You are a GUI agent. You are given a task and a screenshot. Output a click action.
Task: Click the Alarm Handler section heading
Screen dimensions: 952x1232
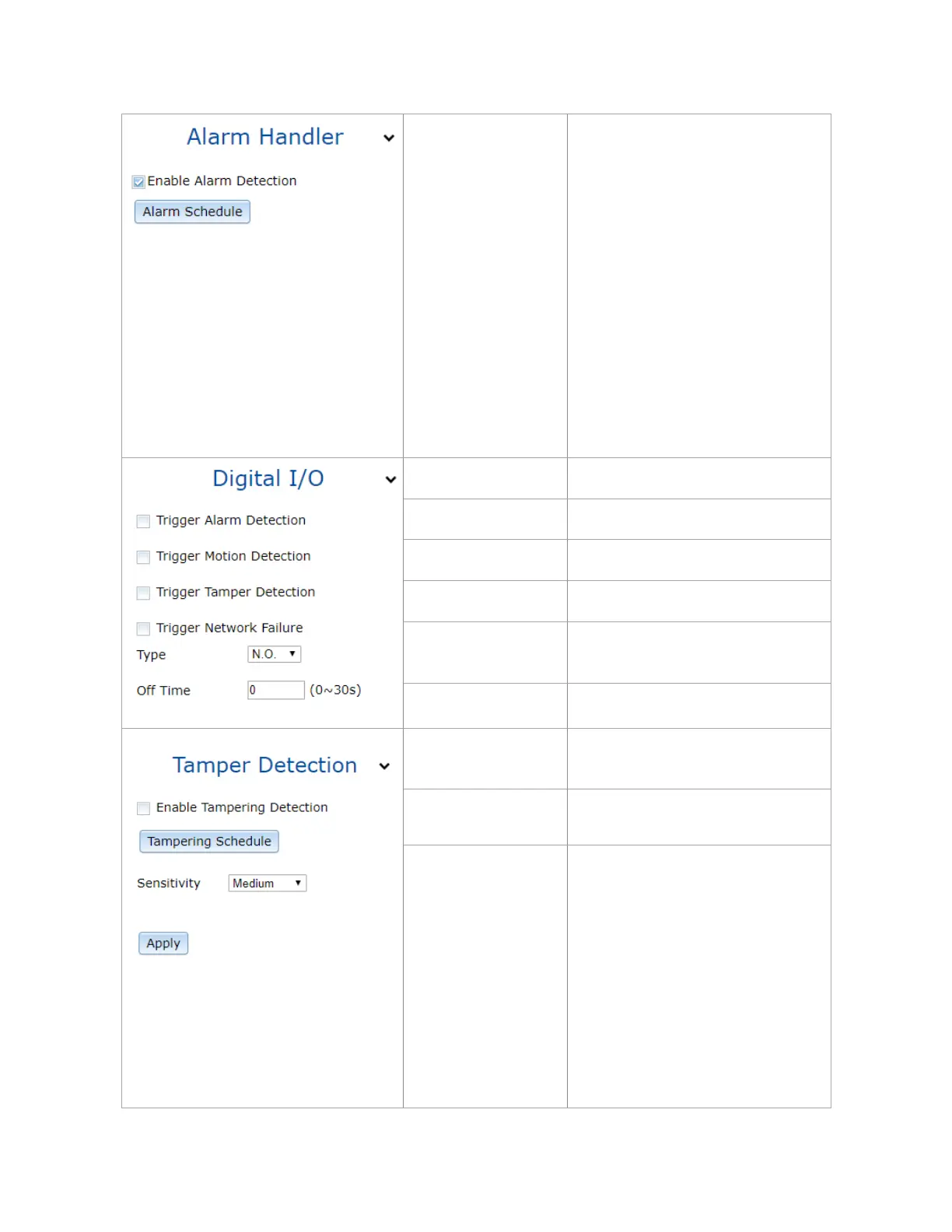(264, 137)
